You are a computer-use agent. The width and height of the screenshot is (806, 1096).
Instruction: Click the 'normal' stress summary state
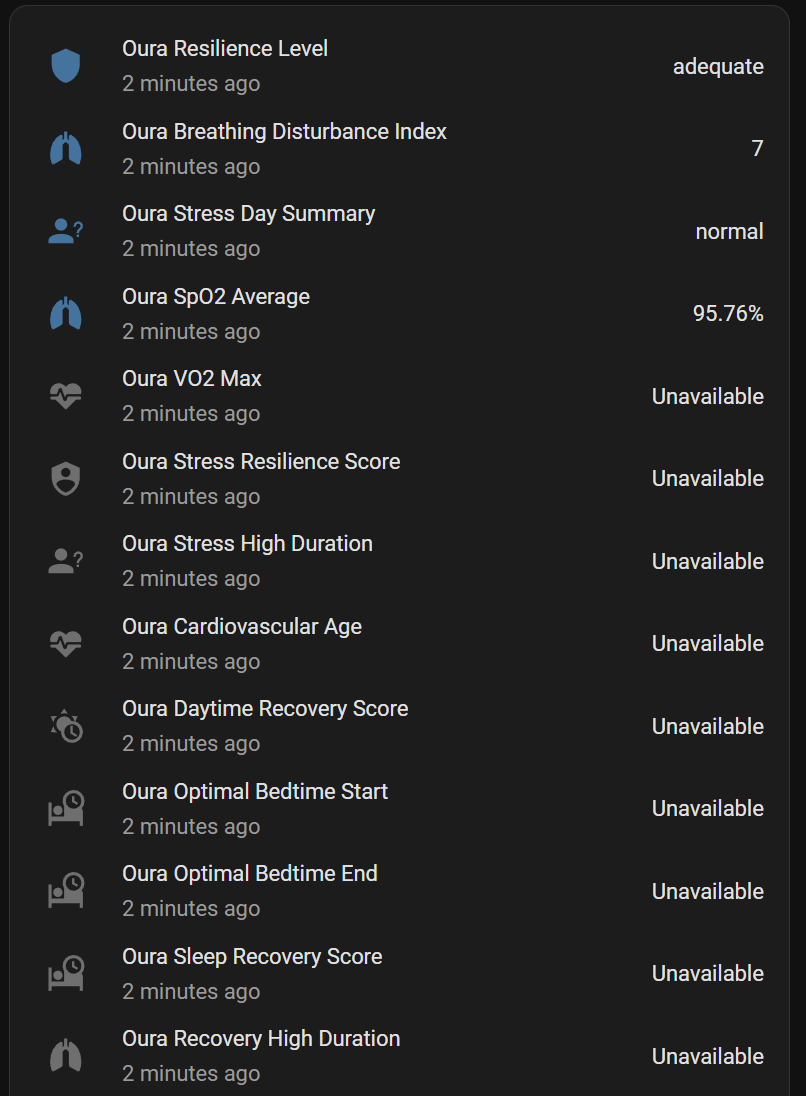729,232
